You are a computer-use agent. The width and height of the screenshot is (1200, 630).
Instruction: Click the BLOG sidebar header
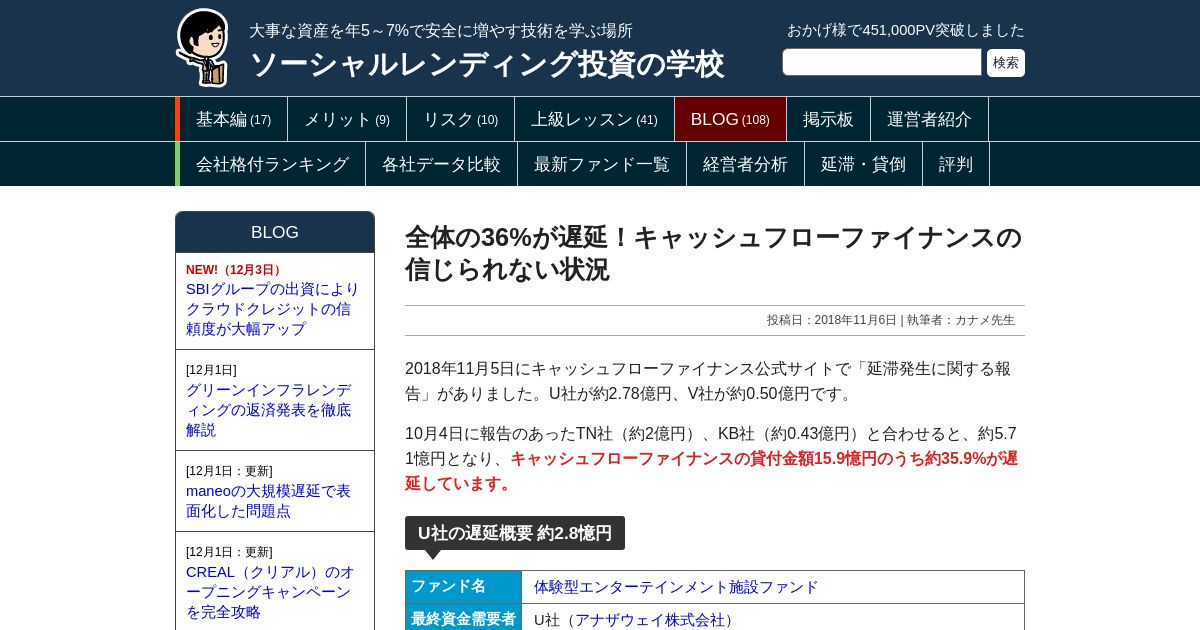coord(275,232)
